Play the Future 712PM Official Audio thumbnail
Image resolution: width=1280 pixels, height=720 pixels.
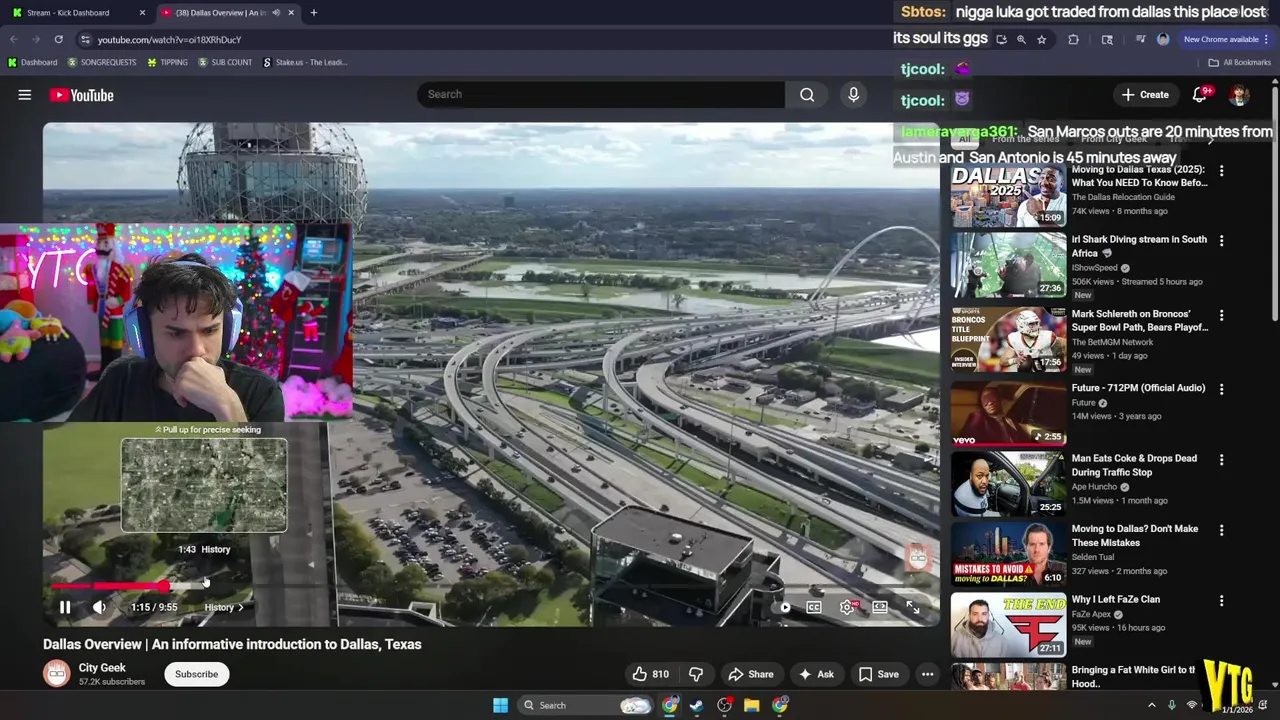(x=1008, y=413)
